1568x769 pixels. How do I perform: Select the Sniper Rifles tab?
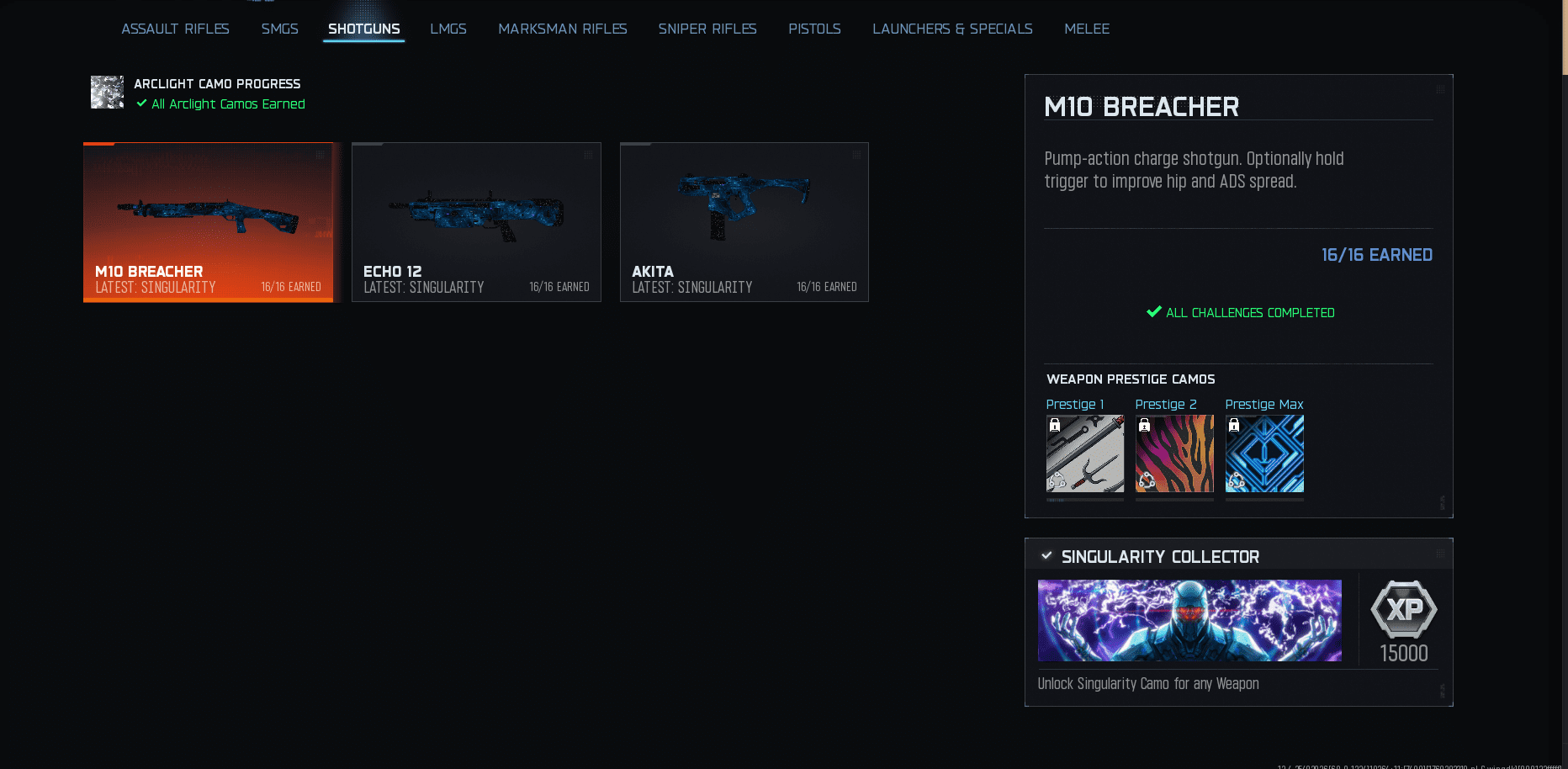707,29
